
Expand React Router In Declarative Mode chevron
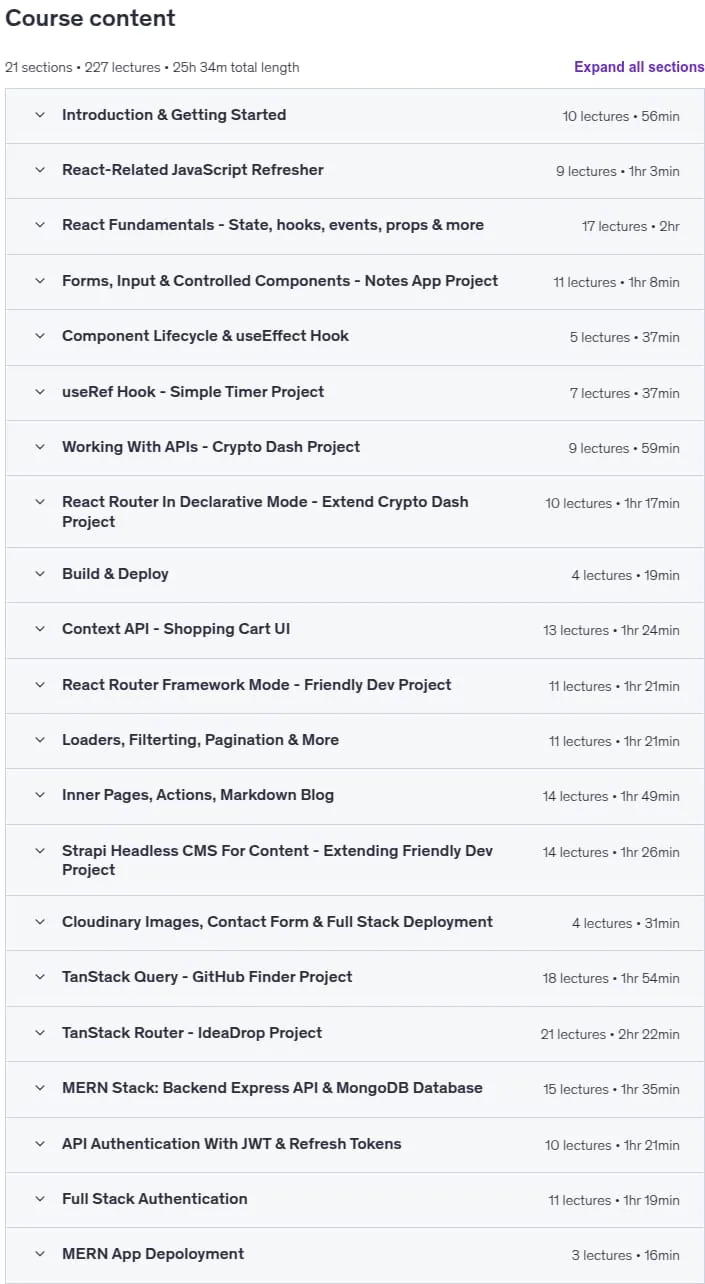[40, 502]
